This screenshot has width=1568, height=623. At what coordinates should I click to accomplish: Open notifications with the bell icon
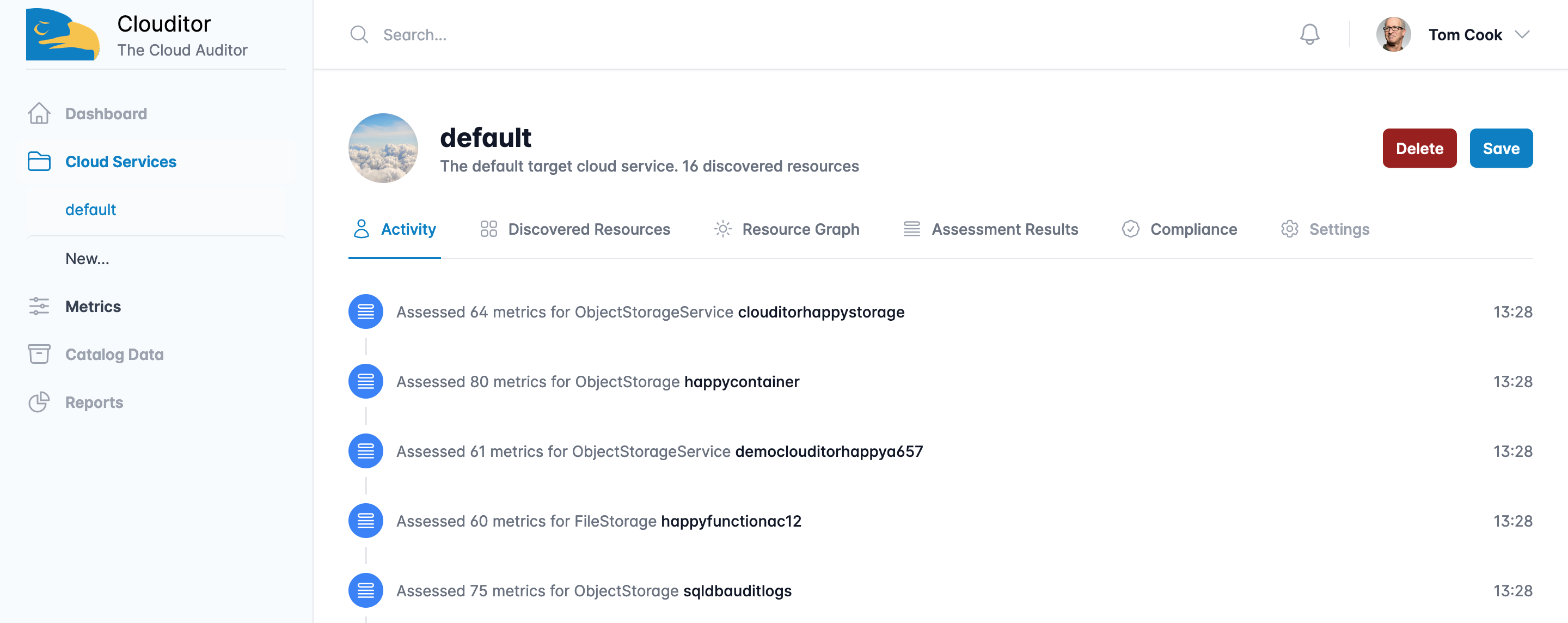(x=1309, y=35)
